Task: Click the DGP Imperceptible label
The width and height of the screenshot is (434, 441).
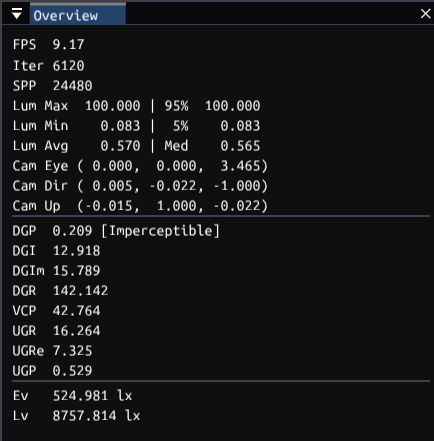Action: (x=160, y=231)
